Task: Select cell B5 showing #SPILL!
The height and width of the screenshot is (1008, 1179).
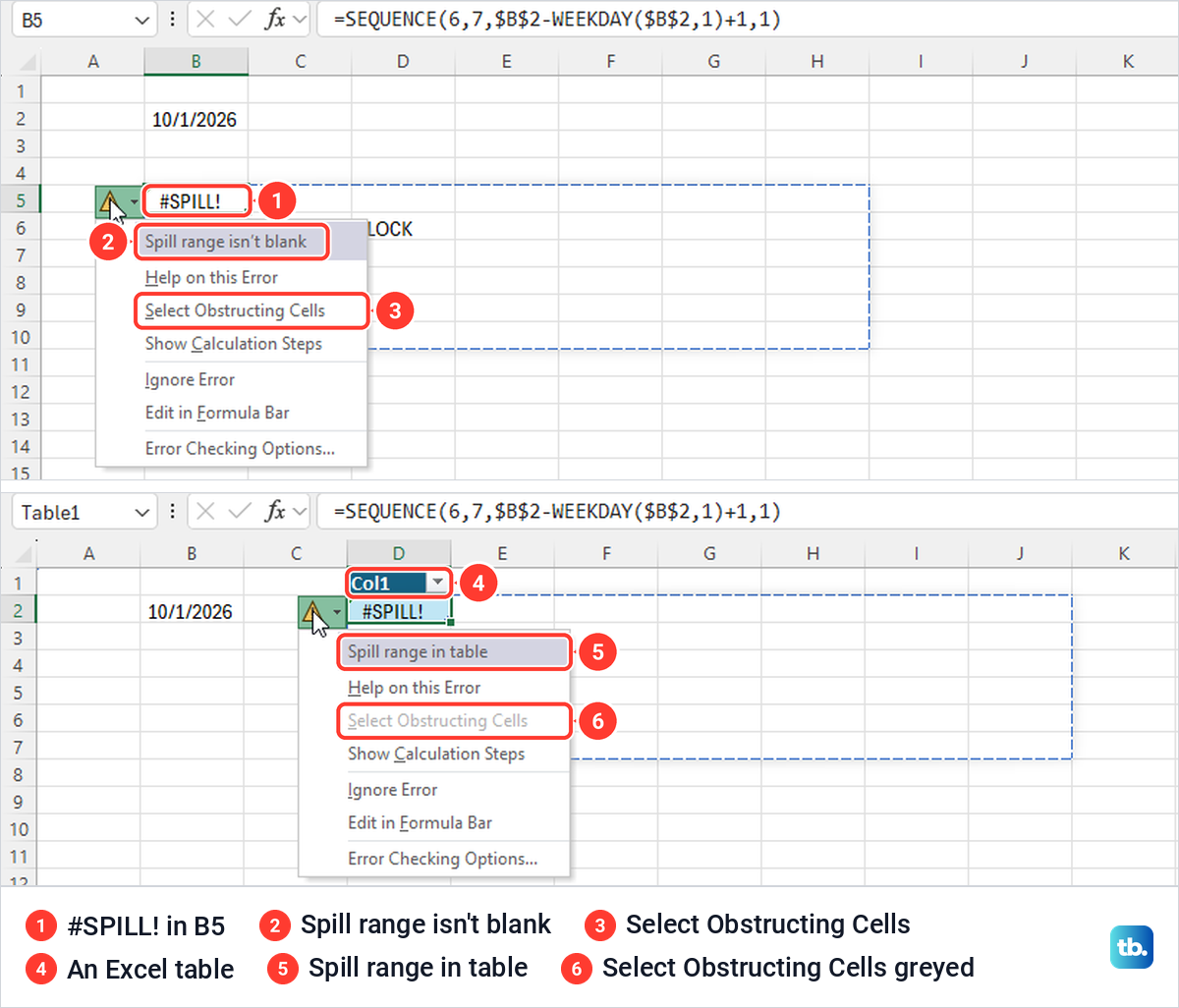Action: click(196, 201)
